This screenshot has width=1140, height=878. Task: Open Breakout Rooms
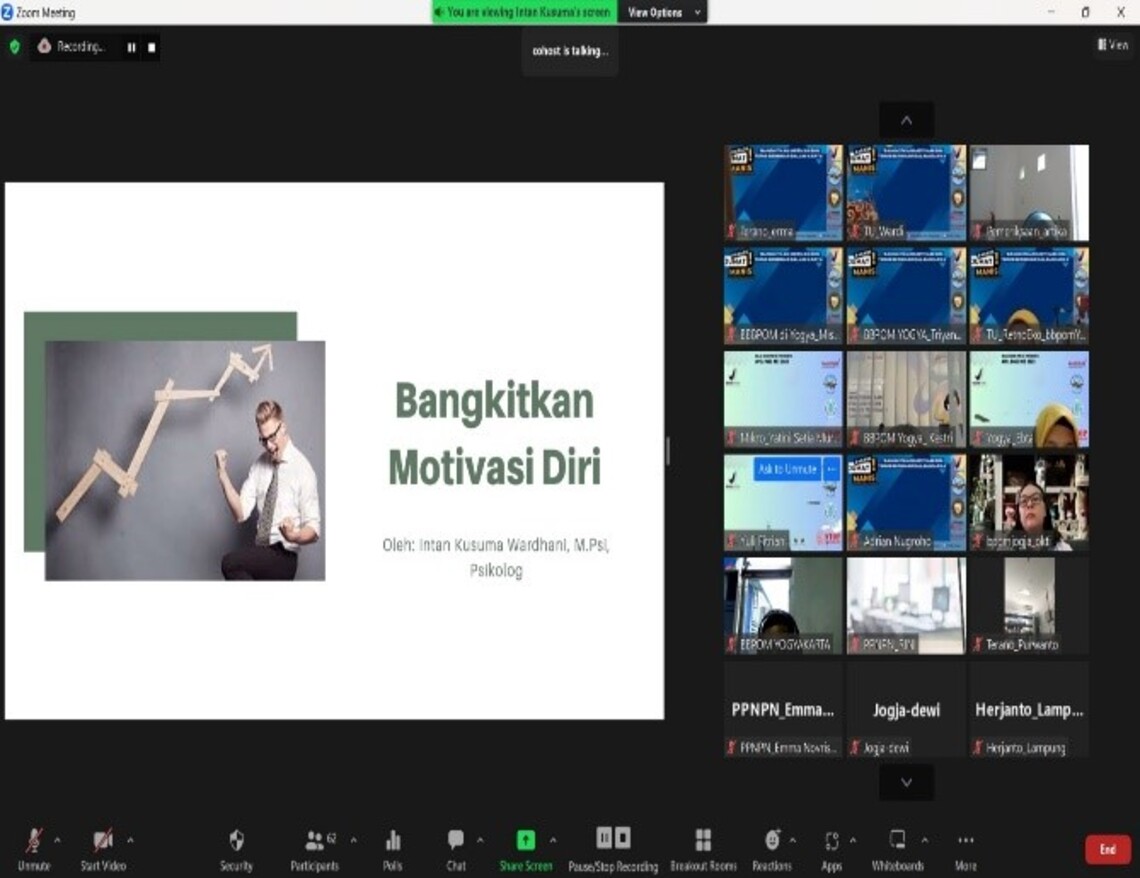click(703, 841)
